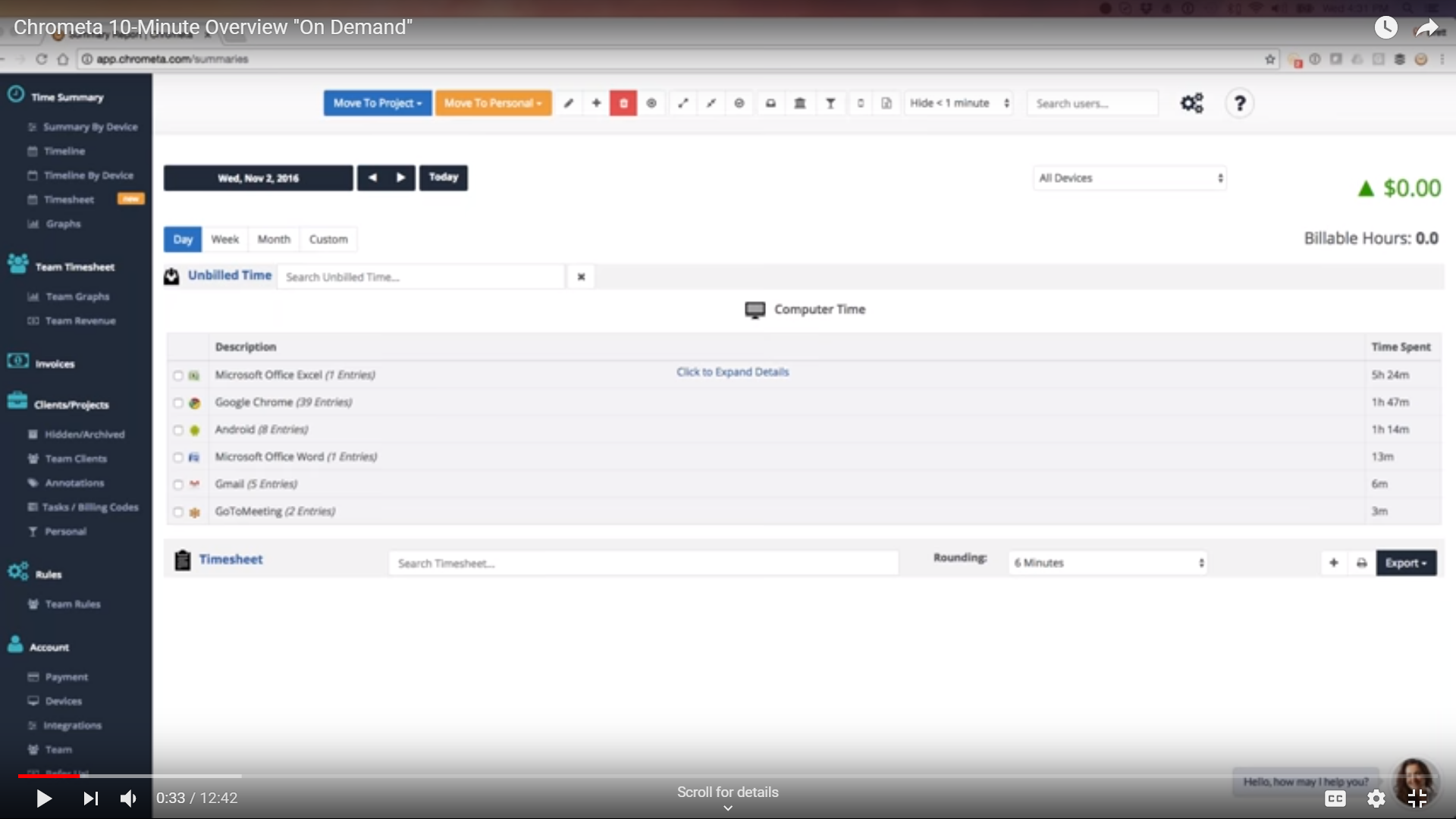Viewport: 1456px width, 819px height.
Task: Check the Microsoft Office Excel row checkbox
Action: (x=178, y=375)
